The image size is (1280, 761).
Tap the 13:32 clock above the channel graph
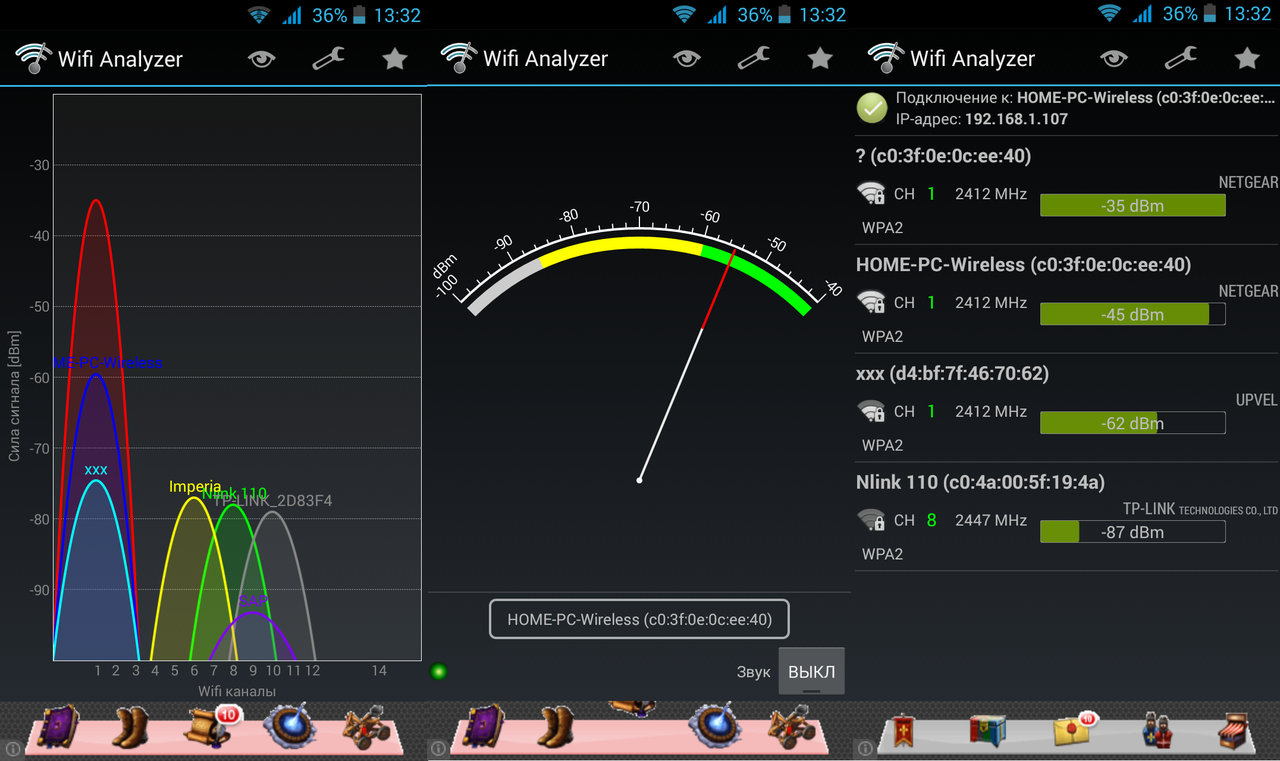tap(398, 15)
